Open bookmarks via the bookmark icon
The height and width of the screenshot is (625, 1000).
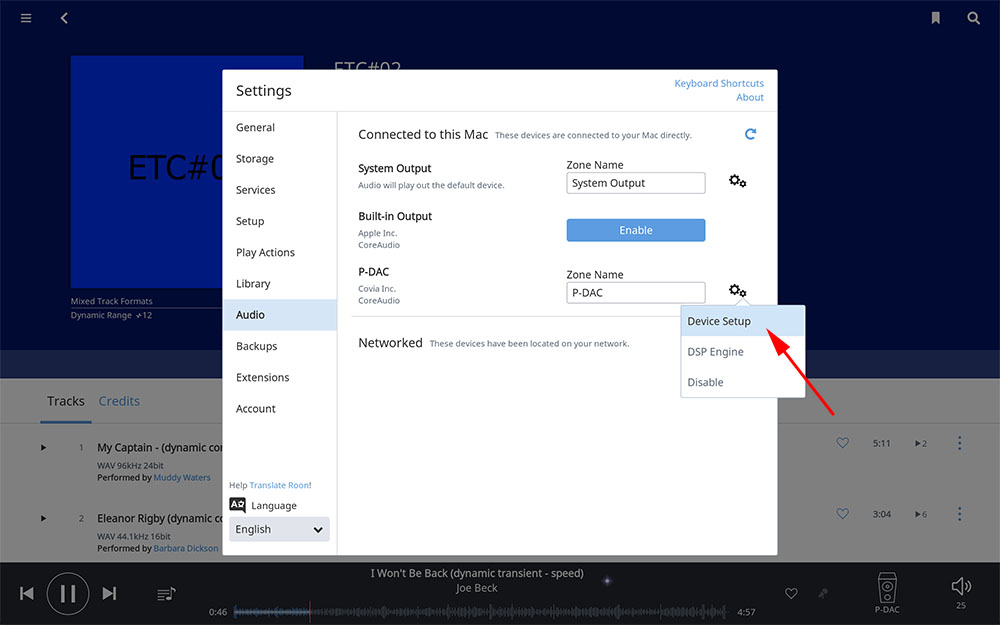935,18
